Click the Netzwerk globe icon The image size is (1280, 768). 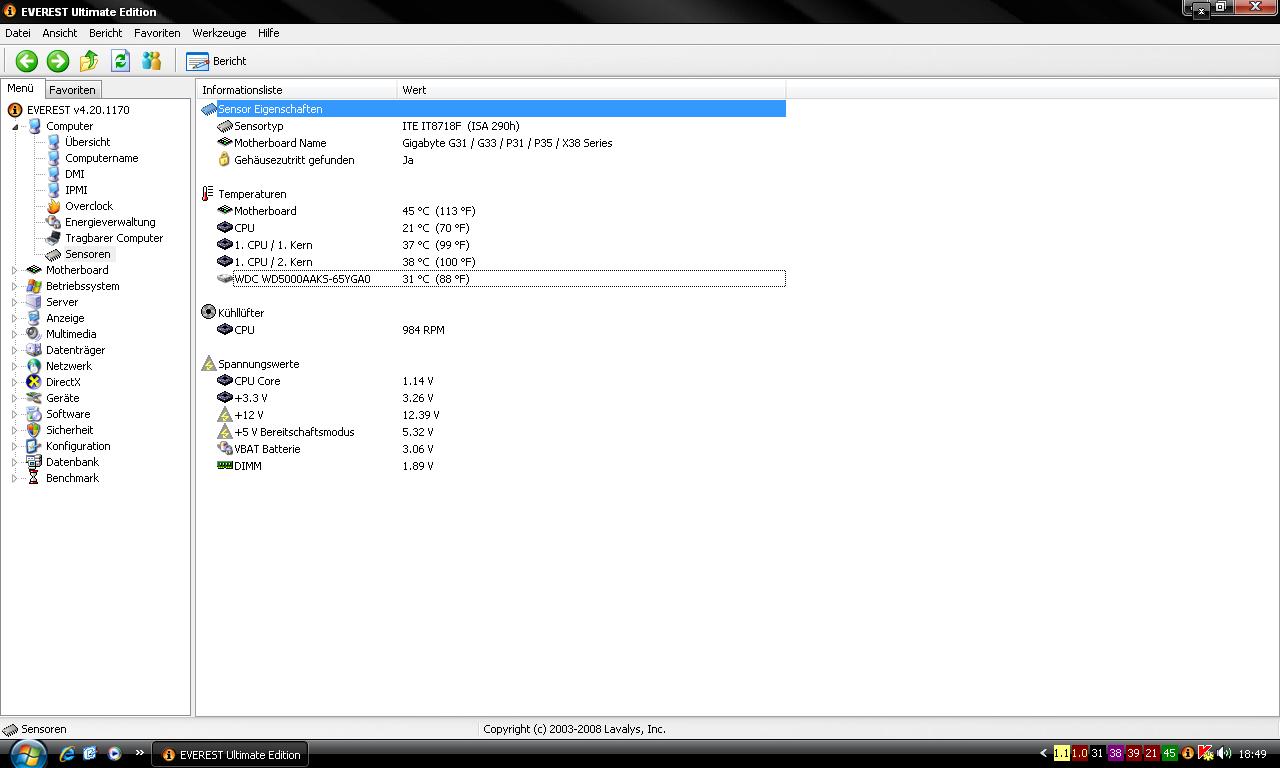[x=34, y=366]
